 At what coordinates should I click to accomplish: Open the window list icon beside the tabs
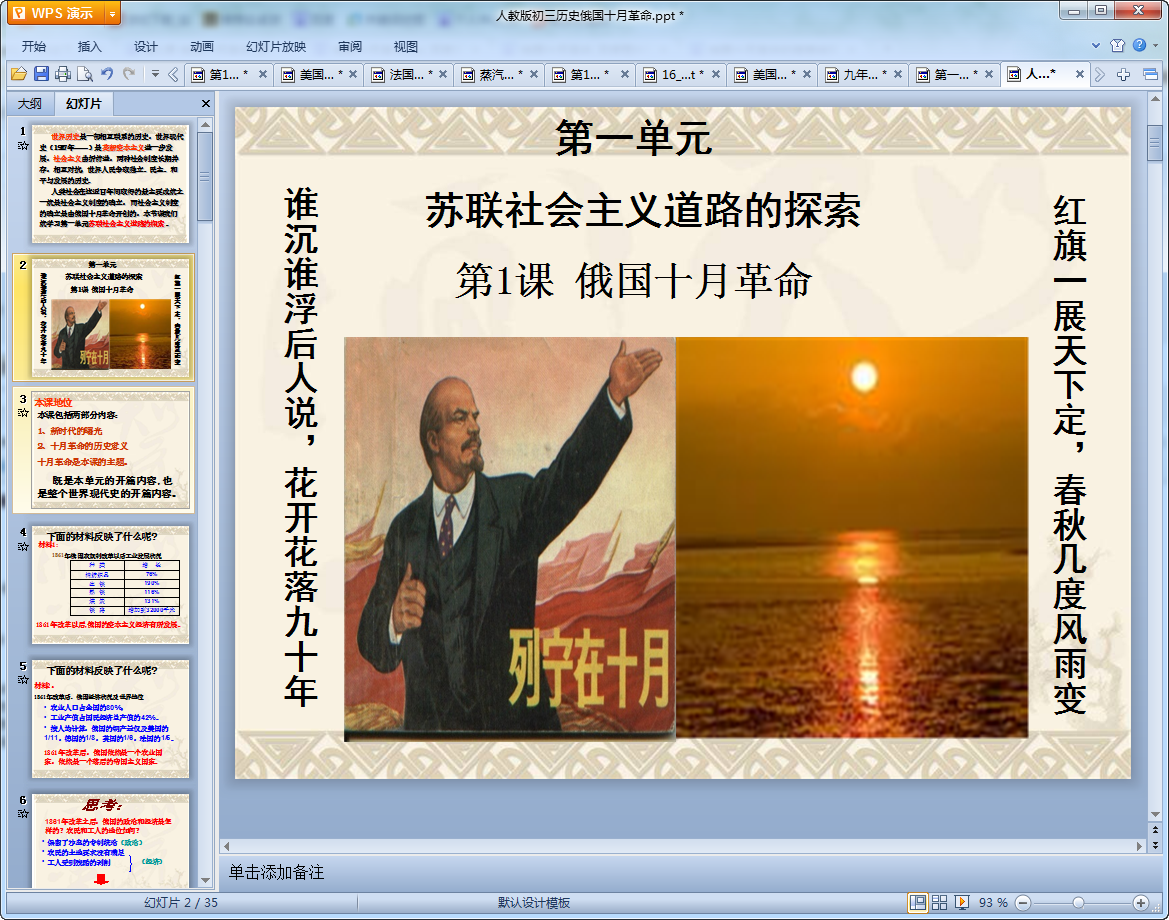(1150, 74)
